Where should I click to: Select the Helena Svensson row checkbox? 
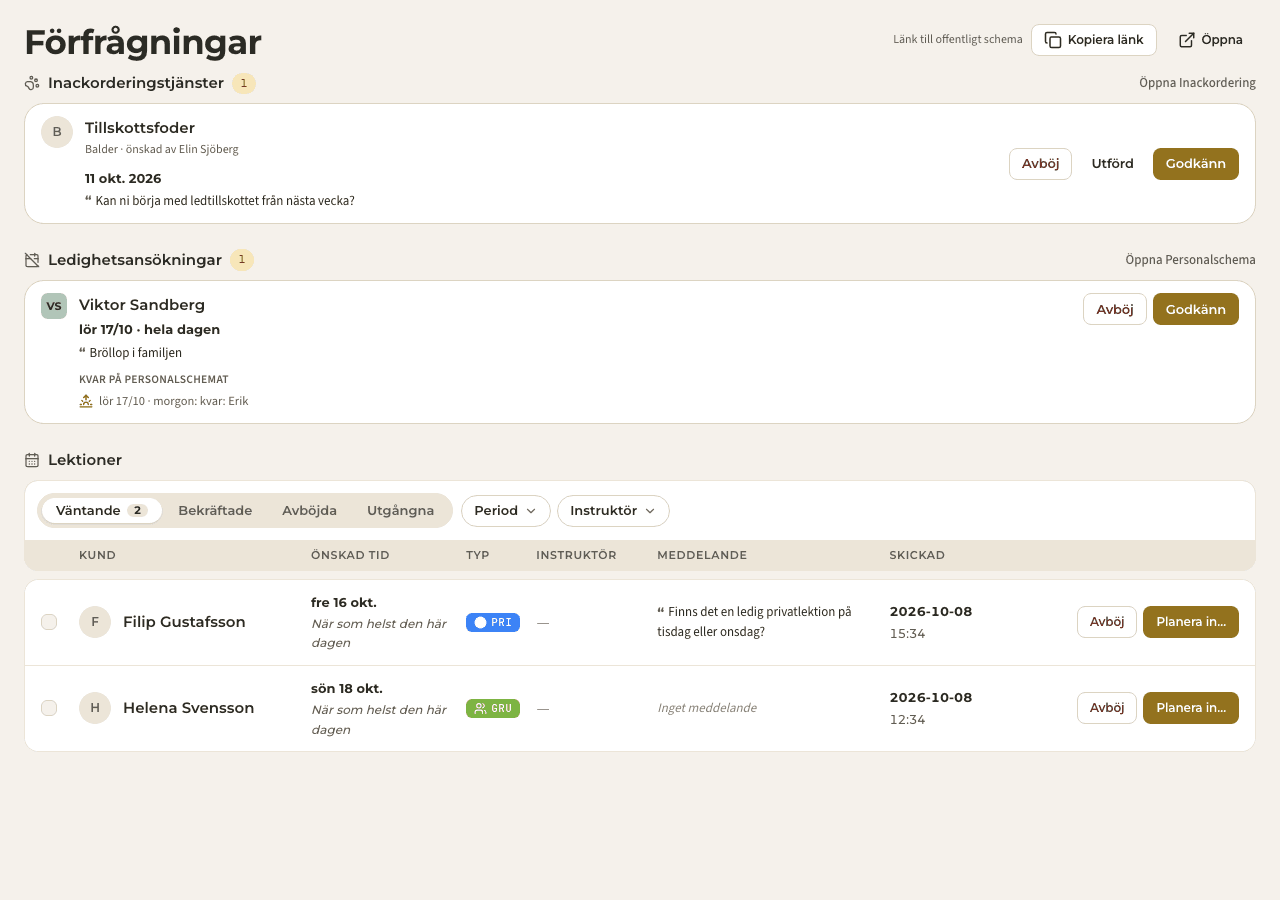pyautogui.click(x=49, y=708)
